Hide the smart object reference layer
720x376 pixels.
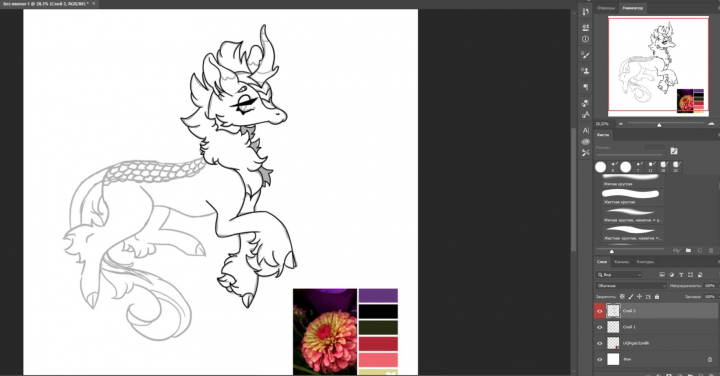click(599, 343)
